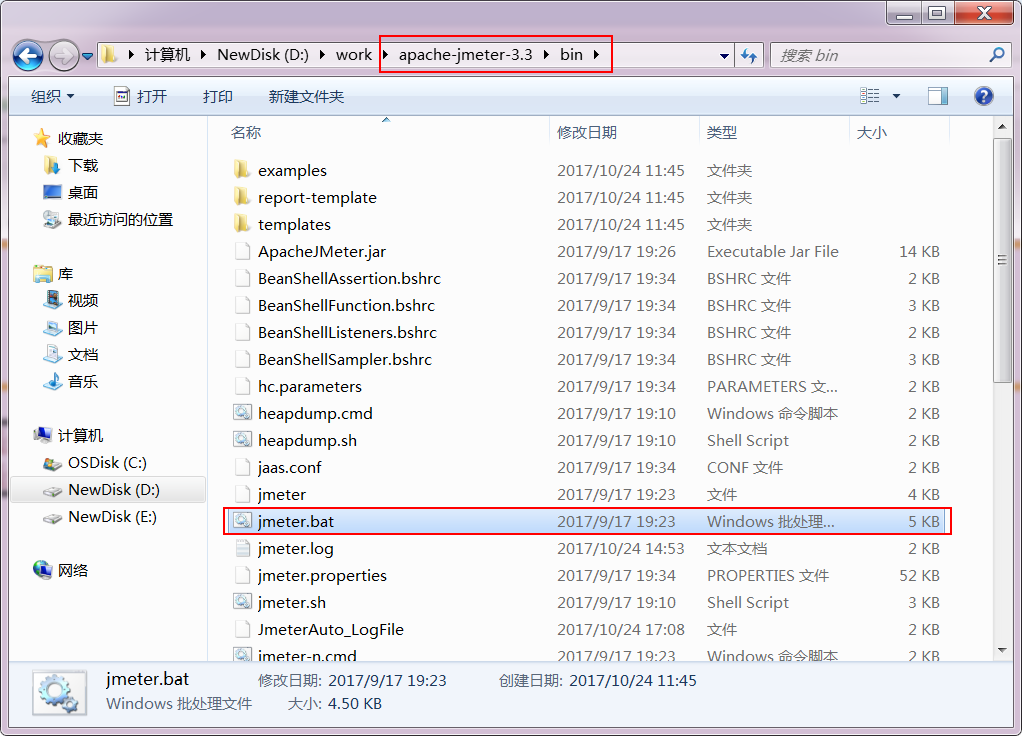Click the vertical scrollbar thumb of the file list
This screenshot has height=736, width=1022.
[x=1002, y=260]
